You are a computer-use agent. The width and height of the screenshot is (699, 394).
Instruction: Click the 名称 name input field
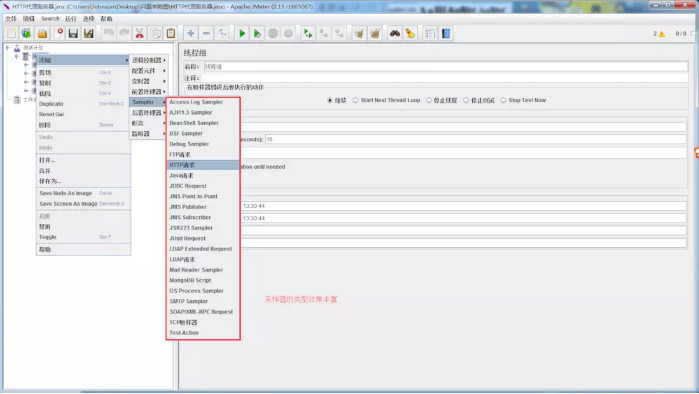445,67
